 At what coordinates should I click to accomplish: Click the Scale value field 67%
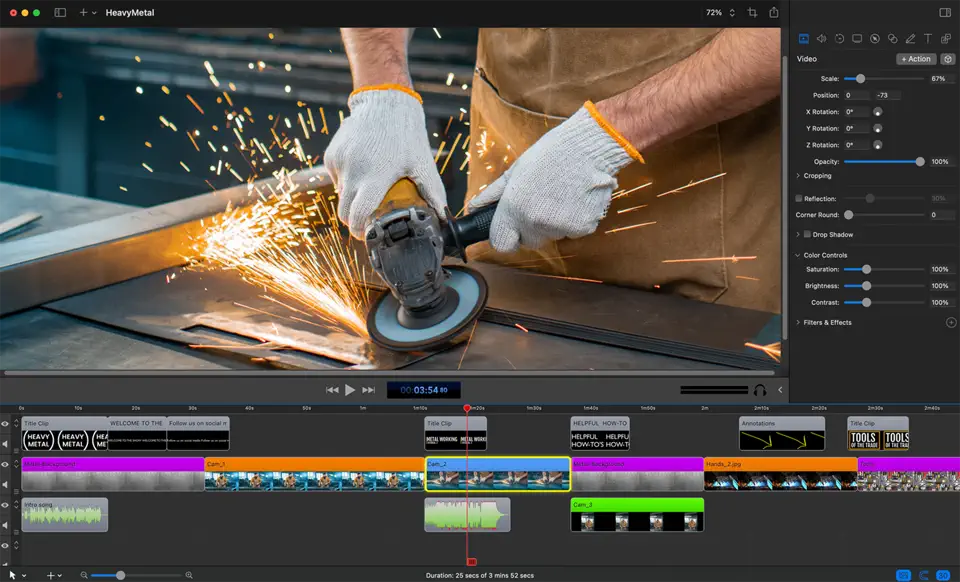(x=941, y=79)
